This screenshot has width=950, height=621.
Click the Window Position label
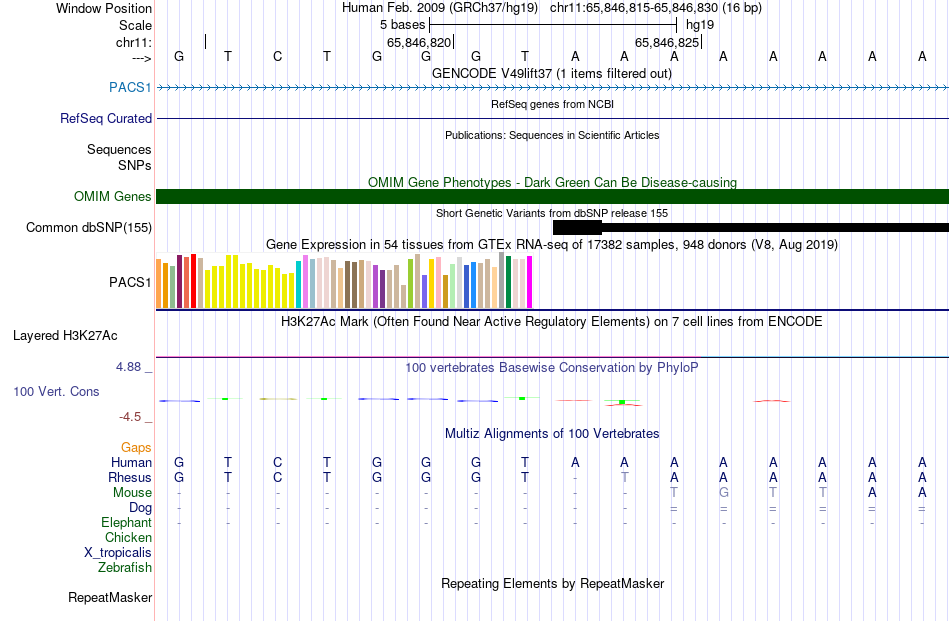point(104,8)
